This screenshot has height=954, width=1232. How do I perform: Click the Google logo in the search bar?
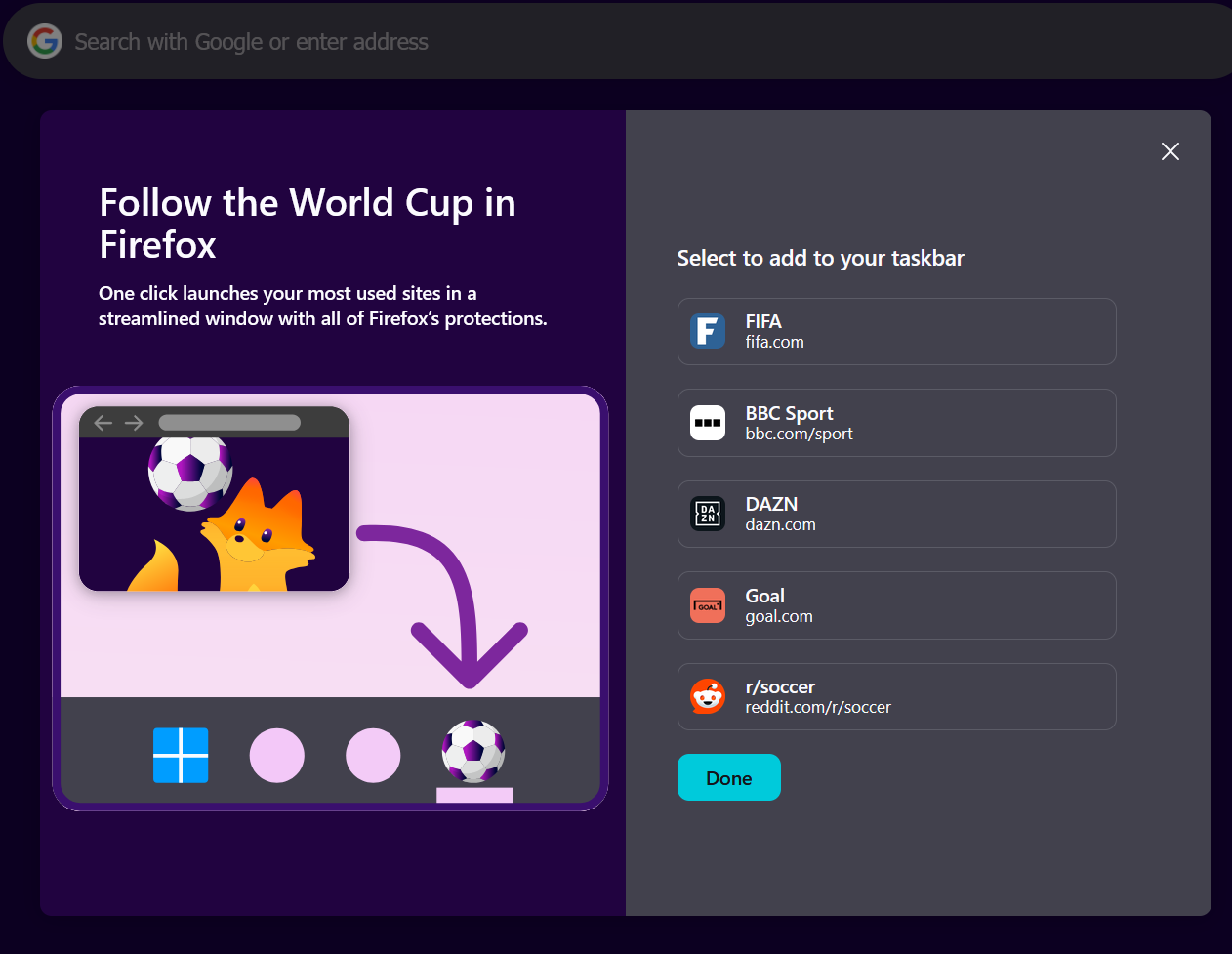pyautogui.click(x=45, y=41)
